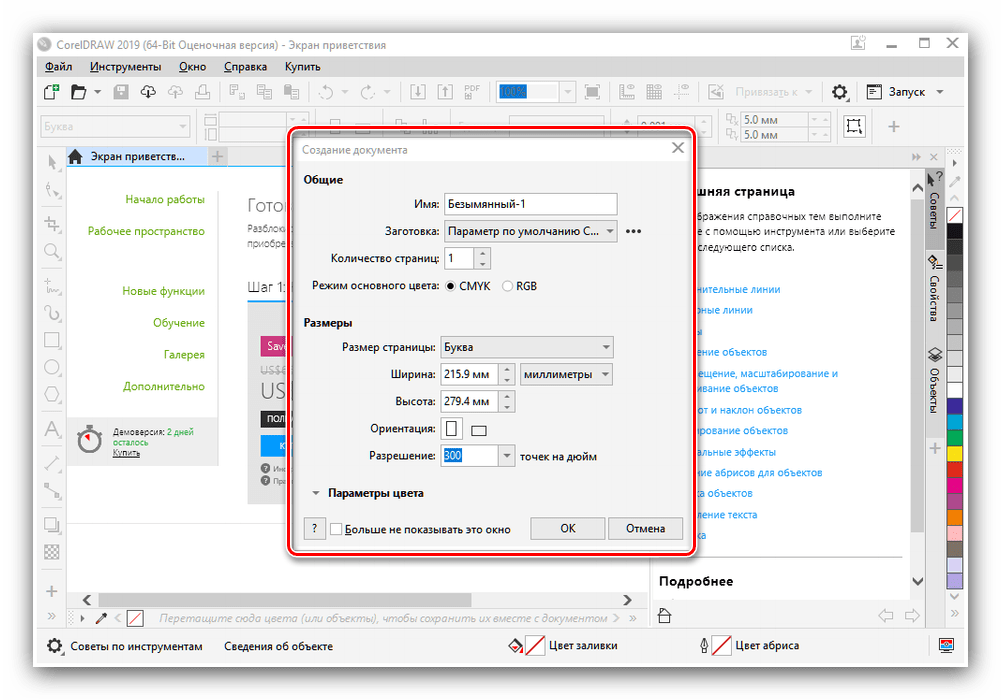Screen dimensions: 1001x700
Task: Select the Ellipse tool in toolbox
Action: click(x=52, y=368)
